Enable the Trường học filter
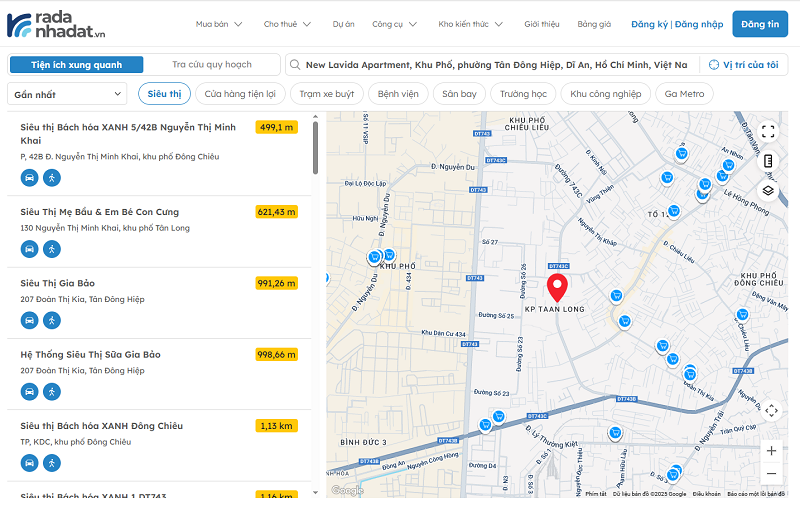The image size is (800, 507). 523,94
